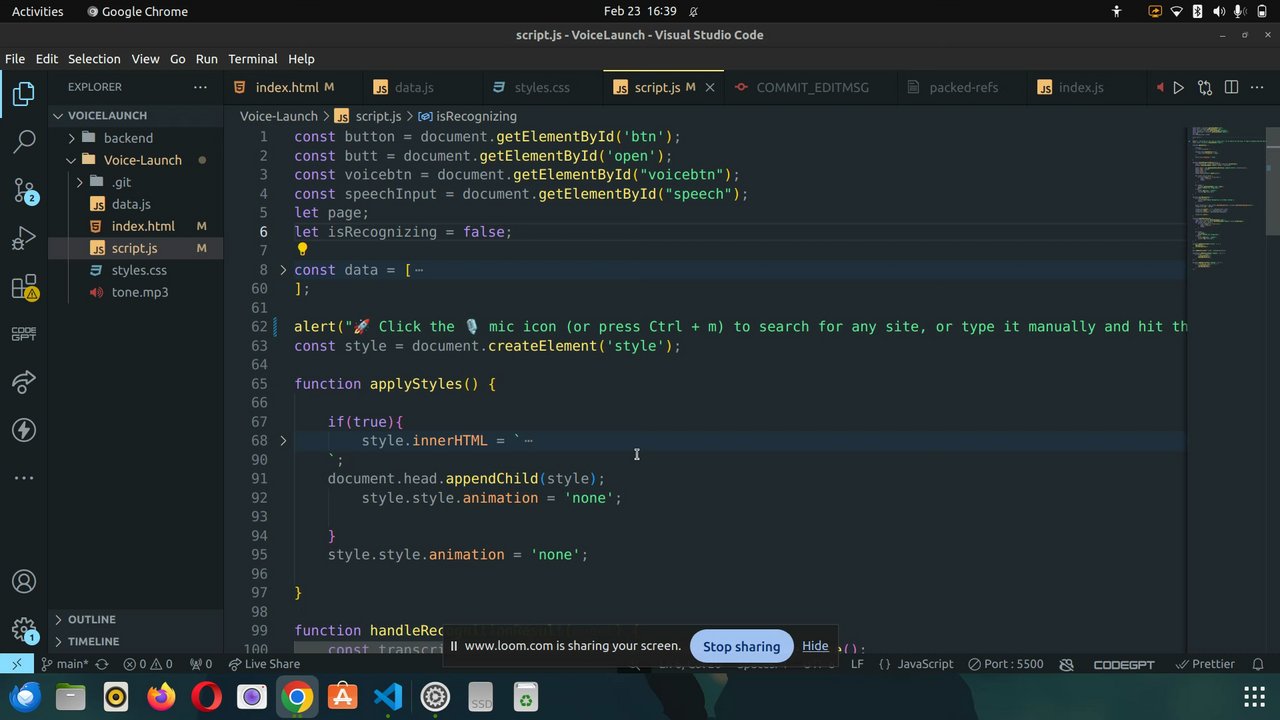Open the Manage gear icon

(x=24, y=629)
